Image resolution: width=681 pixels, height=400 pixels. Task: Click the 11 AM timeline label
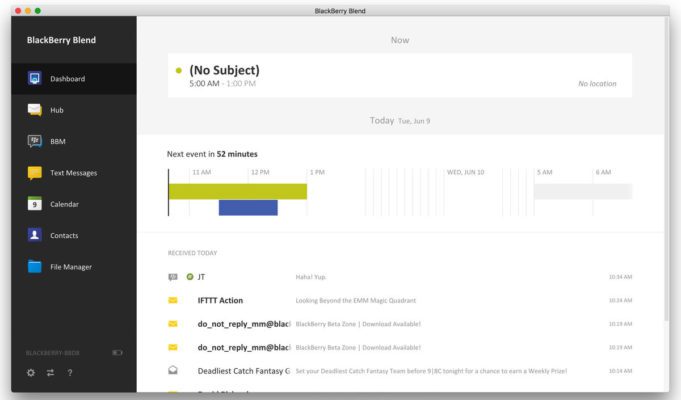[202, 172]
